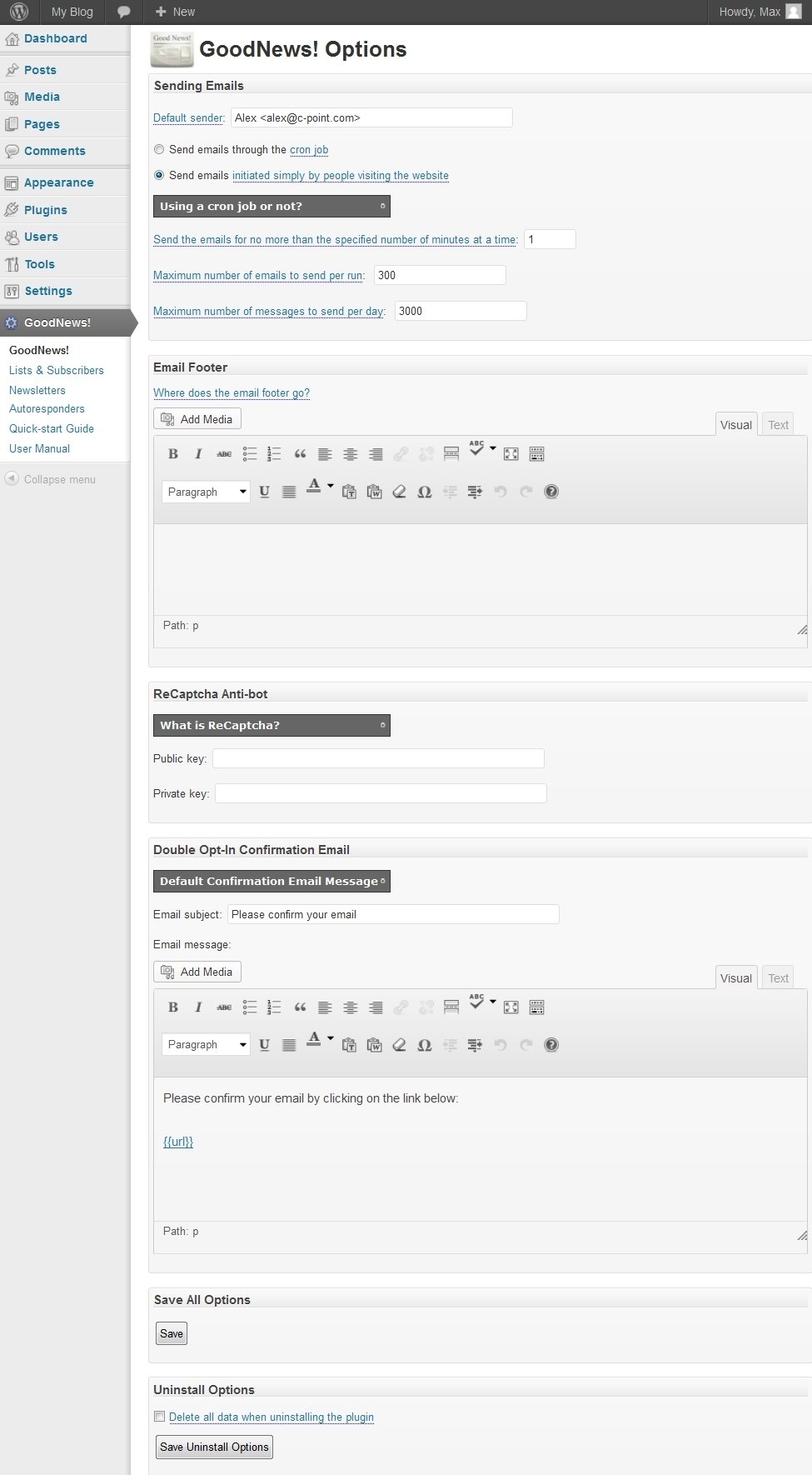
Task: Open spellcheck language arrow in Email Footer editor
Action: (493, 449)
